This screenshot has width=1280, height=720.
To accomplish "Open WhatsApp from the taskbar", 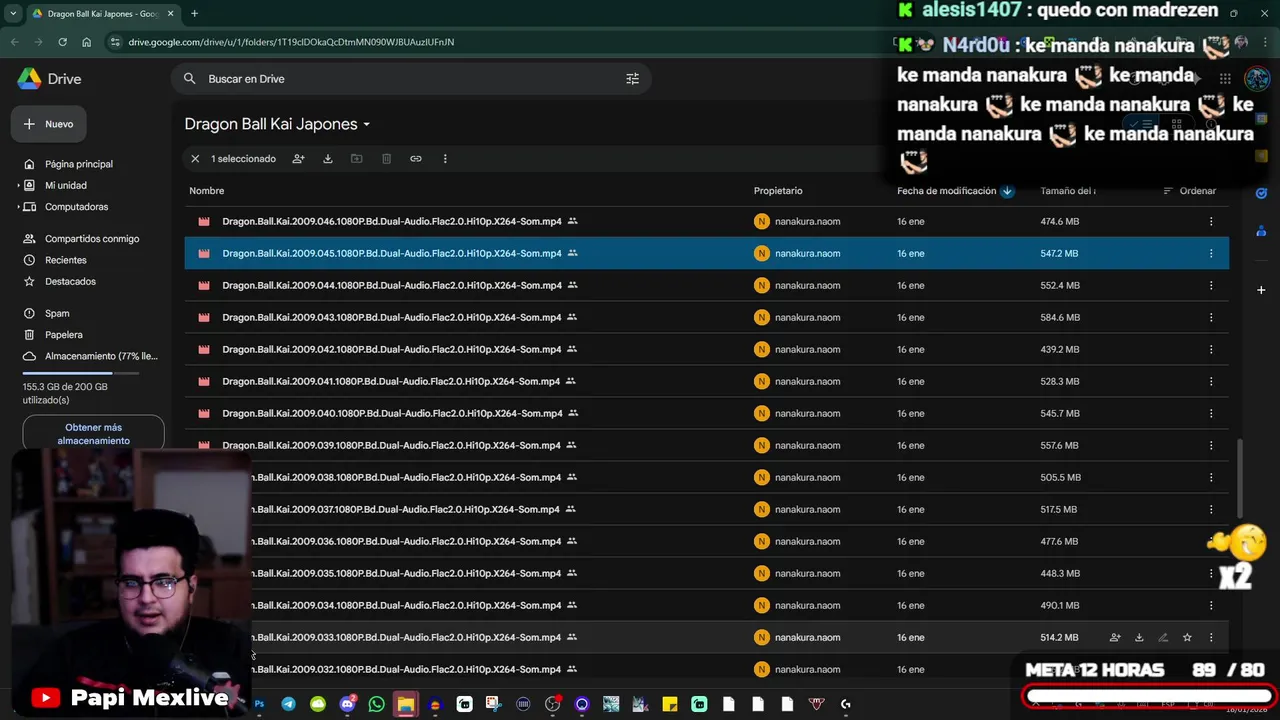I will 376,704.
